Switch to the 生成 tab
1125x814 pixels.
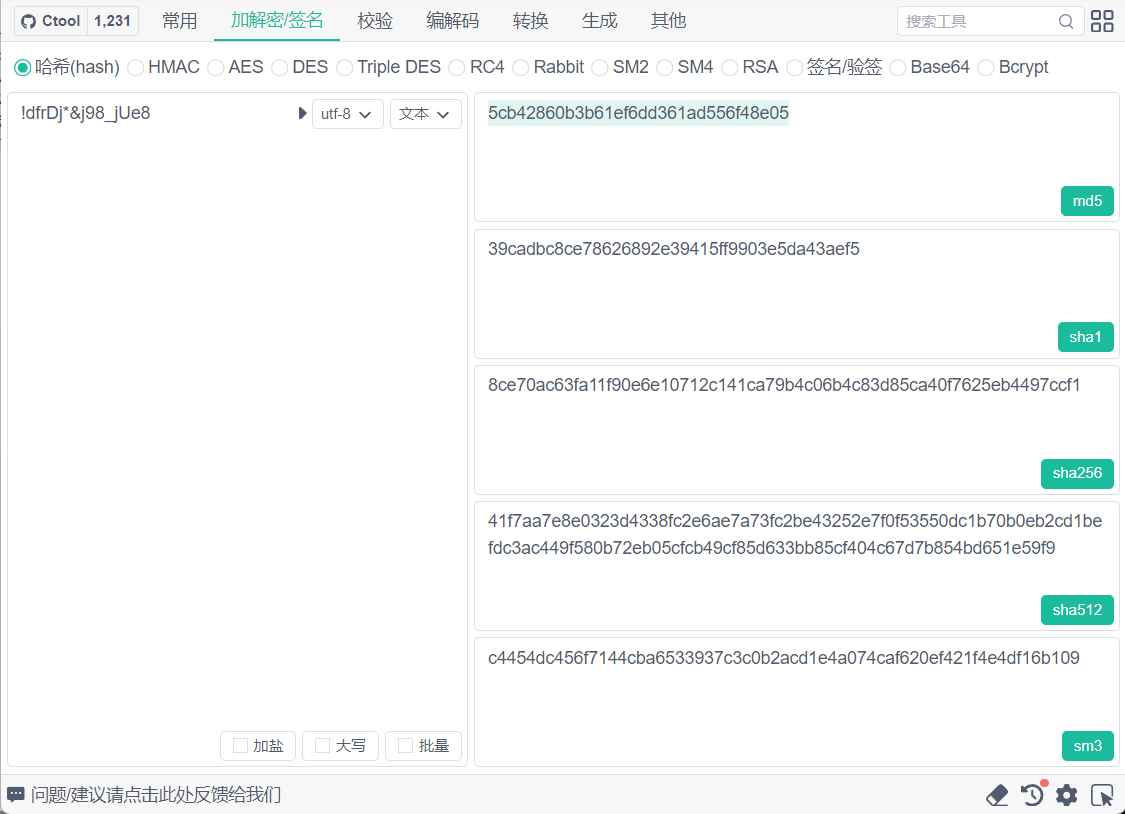pos(600,21)
